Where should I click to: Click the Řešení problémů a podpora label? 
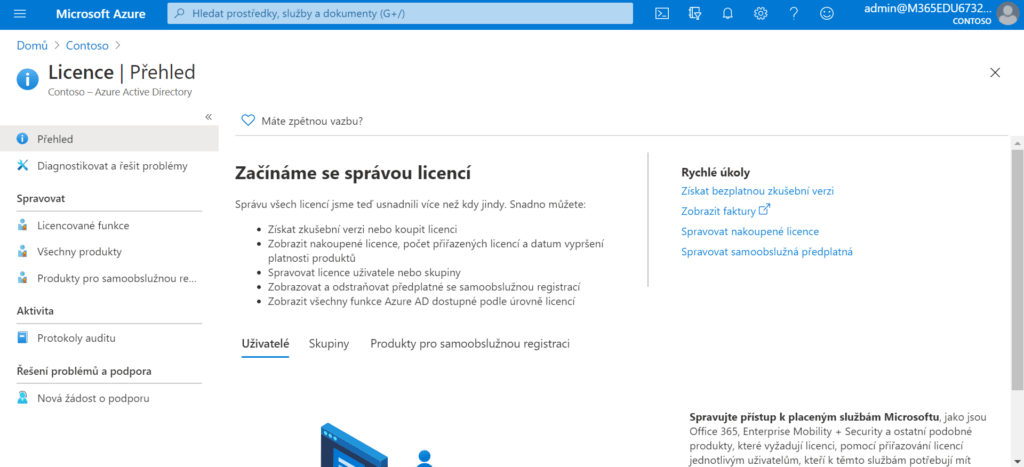coord(84,371)
